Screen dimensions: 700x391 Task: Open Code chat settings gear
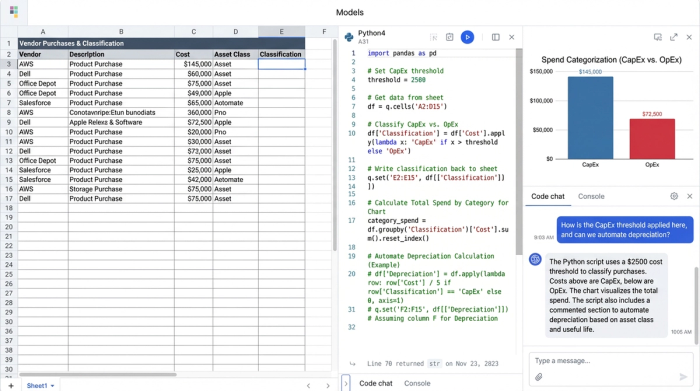(674, 196)
